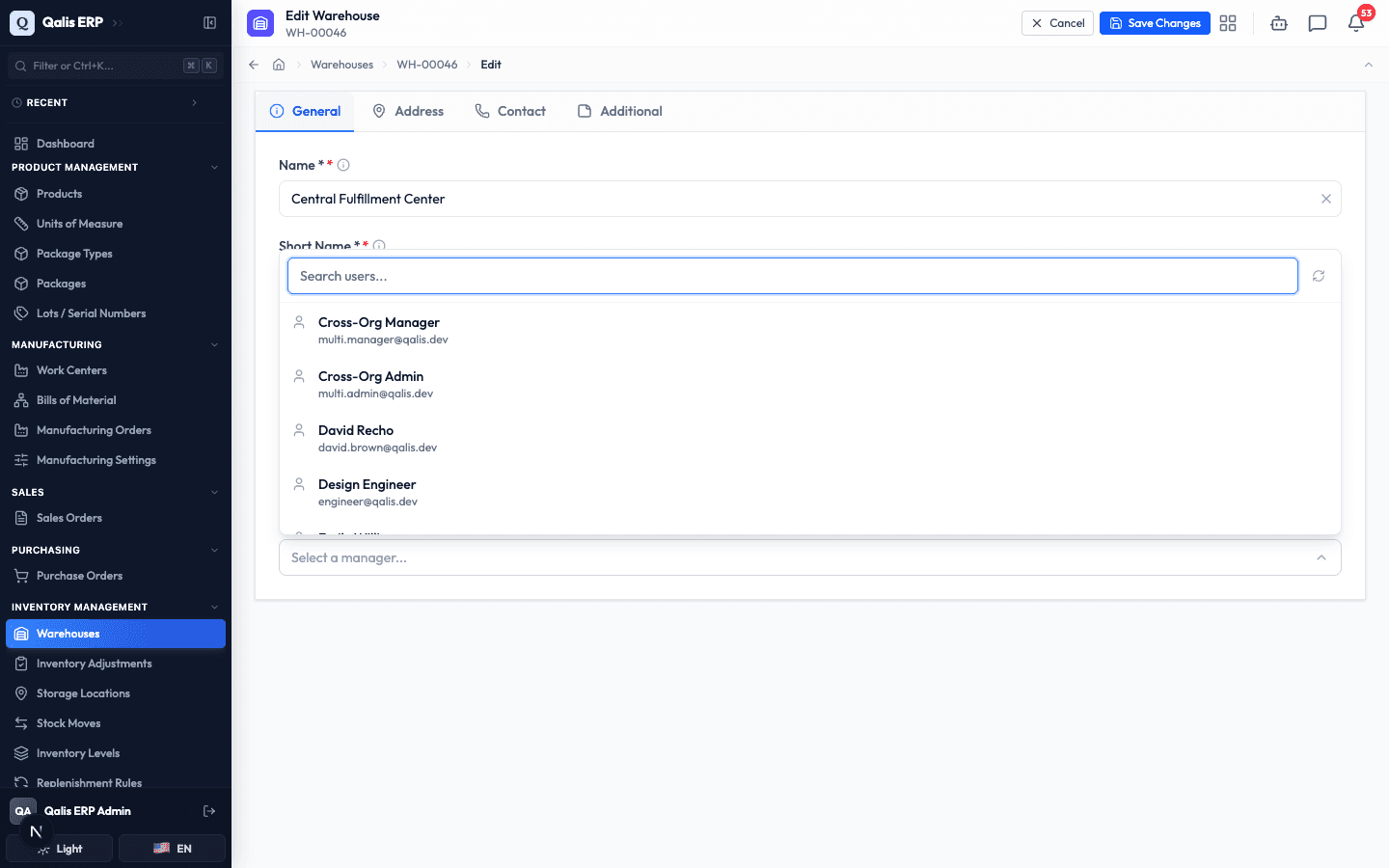Select David Recho user
This screenshot has height=868, width=1389.
[810, 438]
